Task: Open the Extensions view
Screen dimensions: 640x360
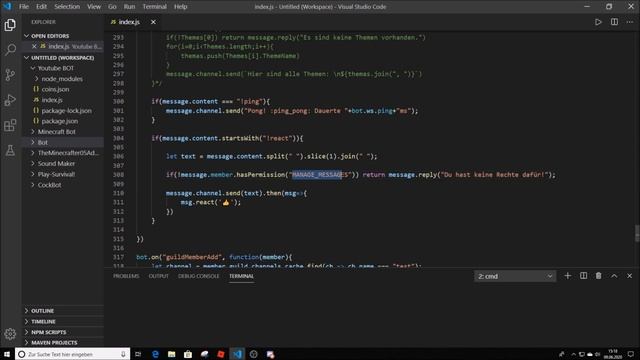Action: coord(10,125)
